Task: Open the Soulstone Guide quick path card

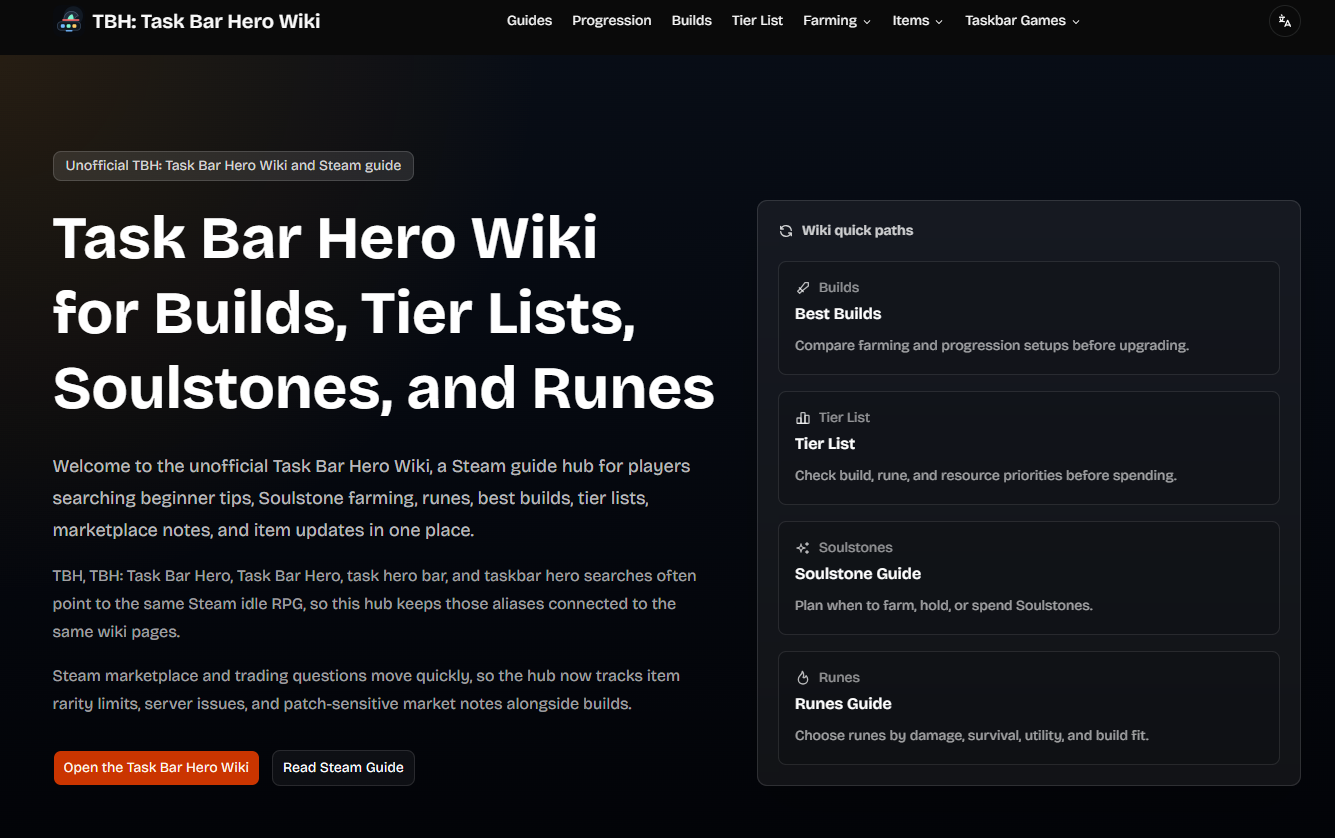Action: (x=1029, y=578)
